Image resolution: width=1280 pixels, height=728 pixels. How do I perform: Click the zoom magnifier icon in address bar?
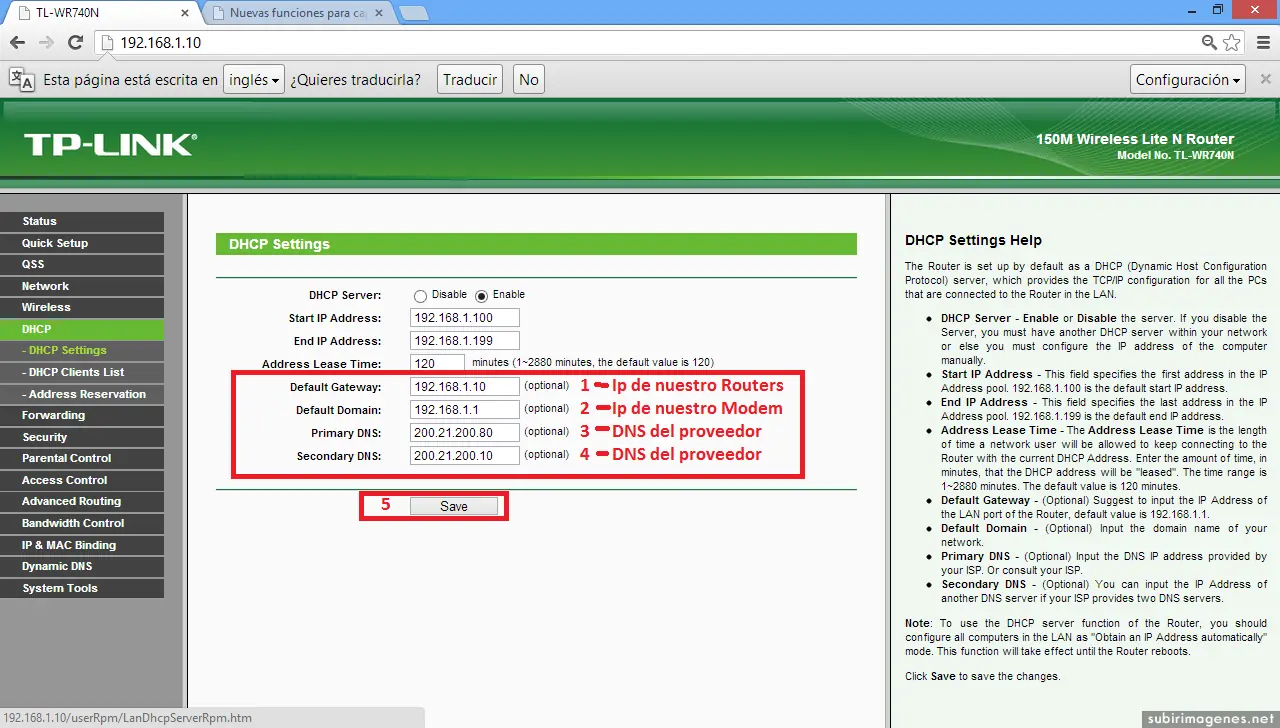pyautogui.click(x=1209, y=43)
